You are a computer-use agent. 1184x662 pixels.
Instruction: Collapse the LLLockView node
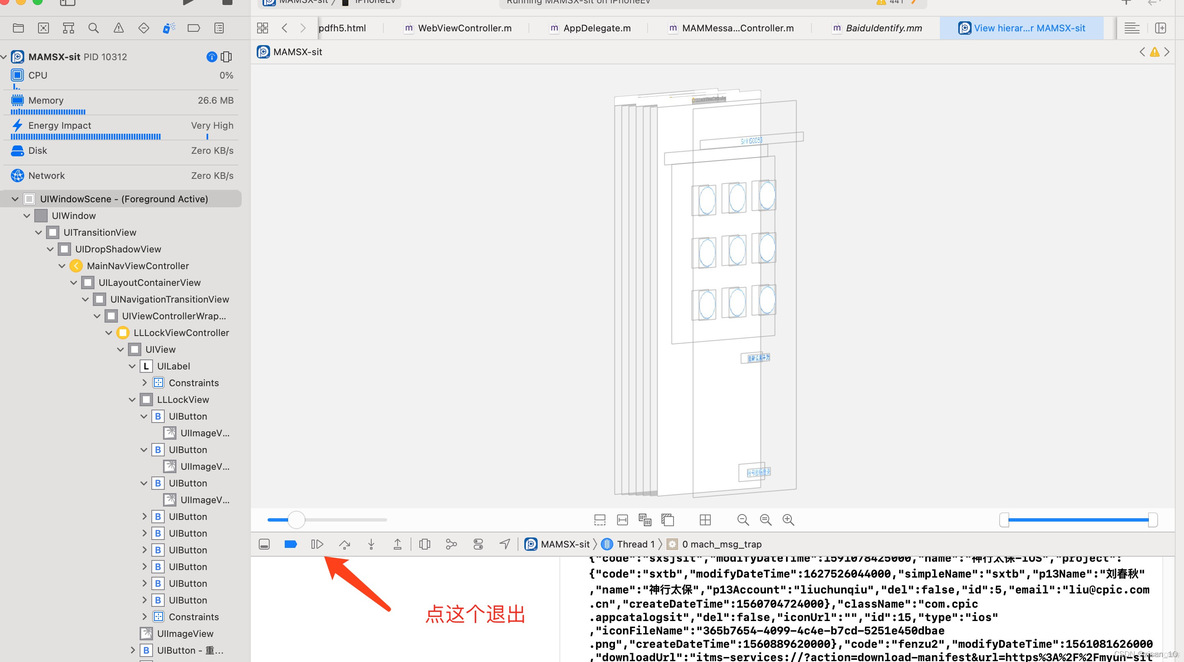[x=132, y=399]
